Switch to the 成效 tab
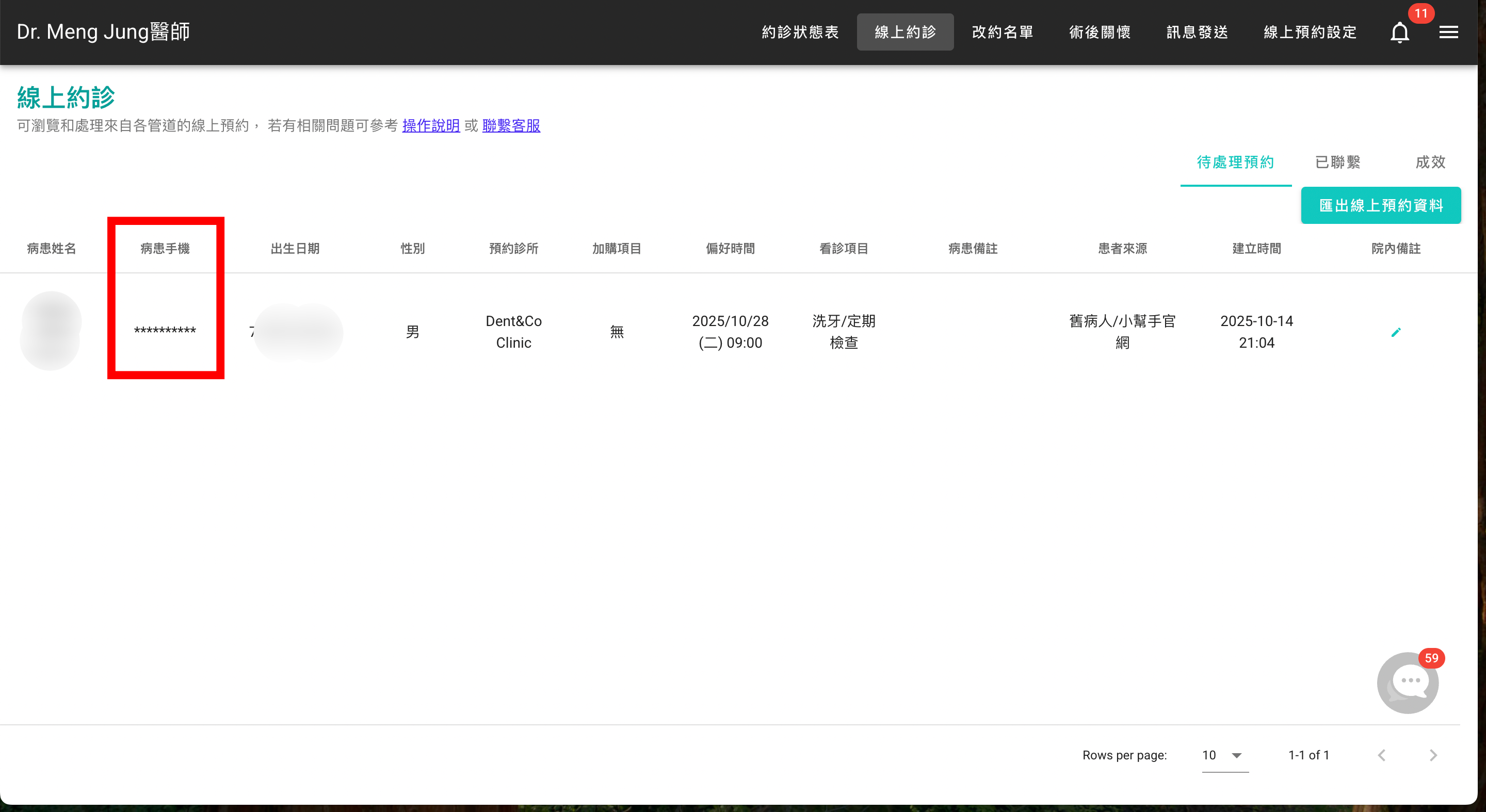 [x=1430, y=163]
